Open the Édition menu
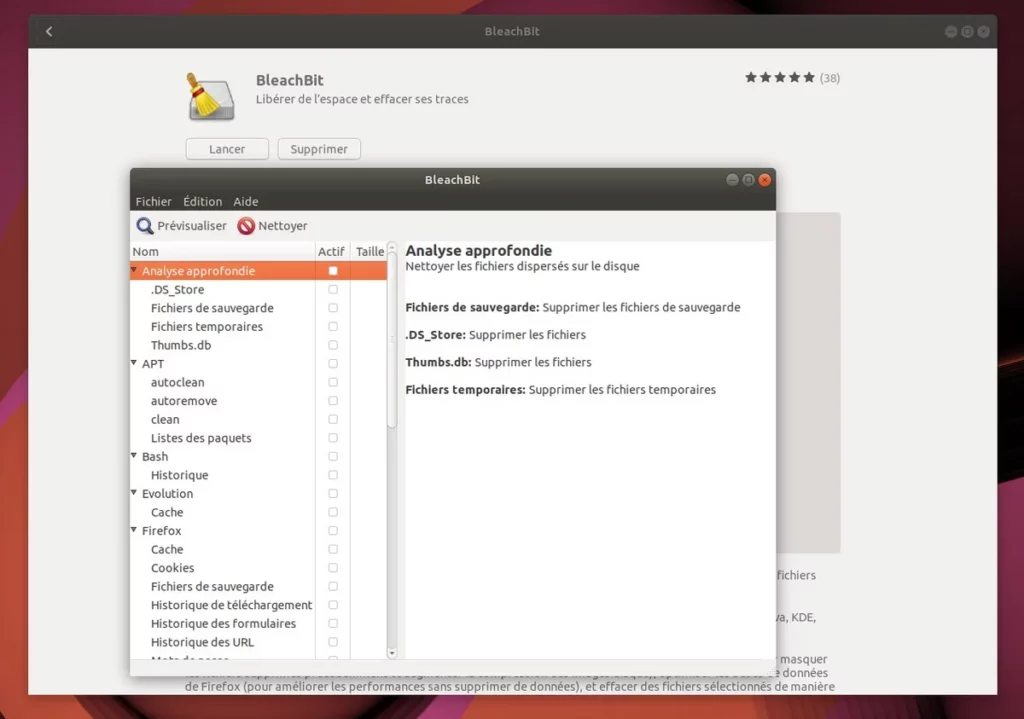The width and height of the screenshot is (1024, 719). pyautogui.click(x=202, y=202)
